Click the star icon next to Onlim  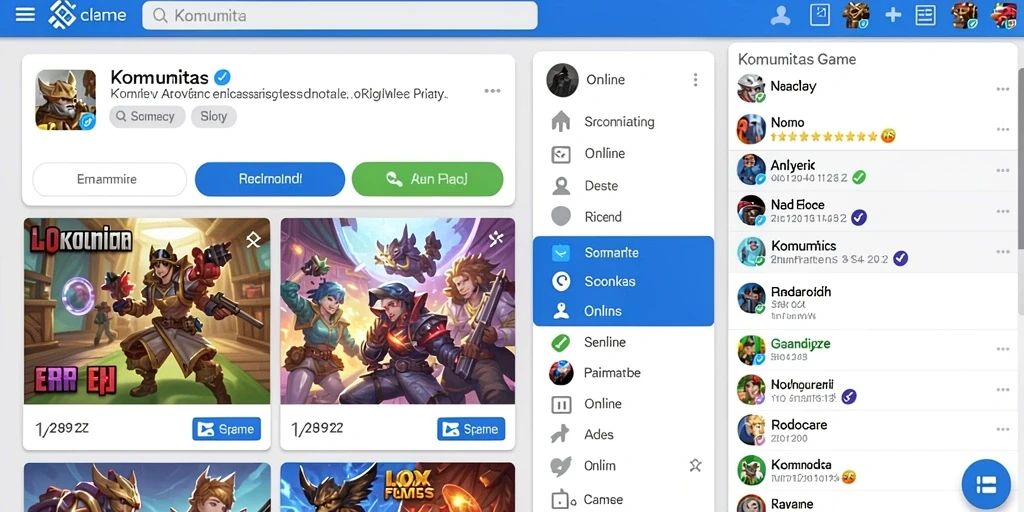[696, 466]
